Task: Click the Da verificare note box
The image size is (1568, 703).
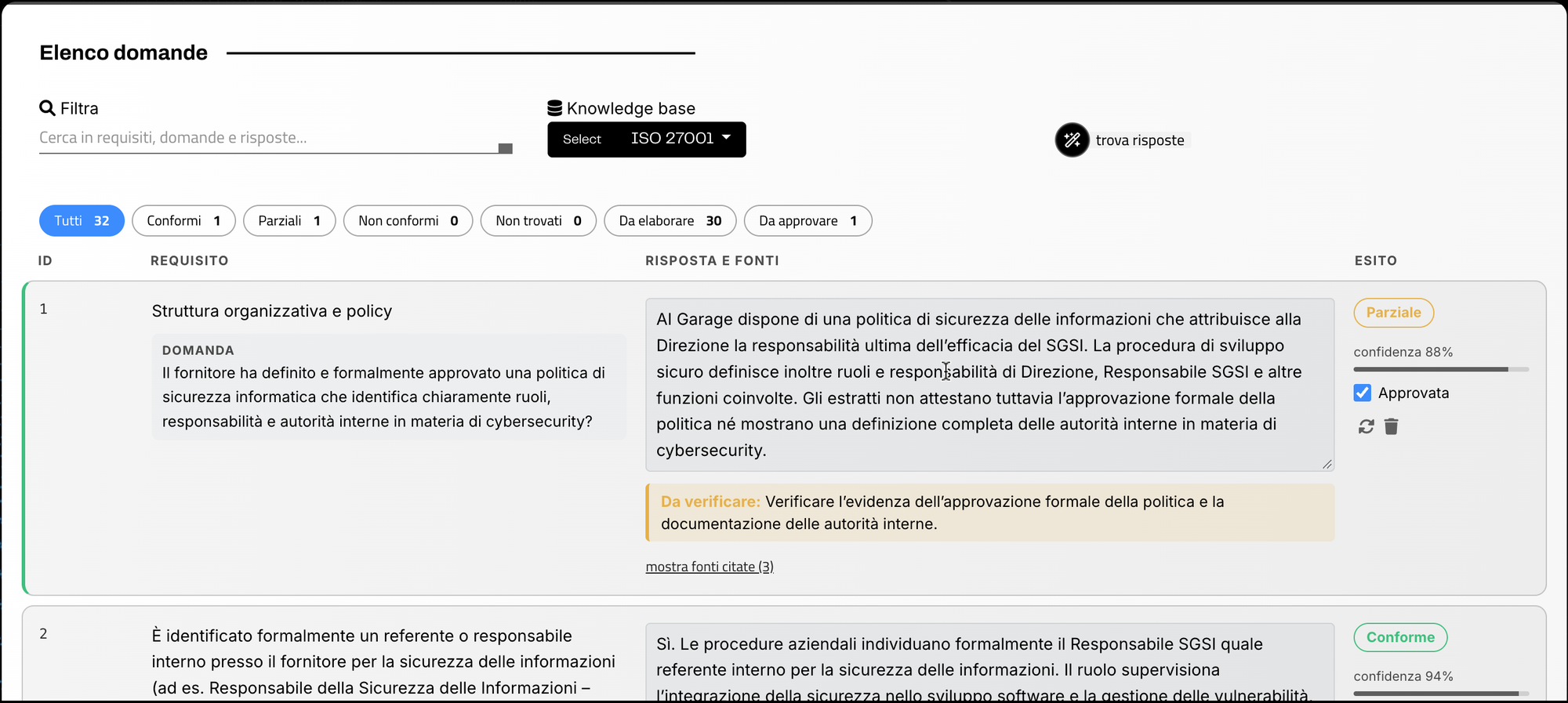Action: pyautogui.click(x=989, y=513)
